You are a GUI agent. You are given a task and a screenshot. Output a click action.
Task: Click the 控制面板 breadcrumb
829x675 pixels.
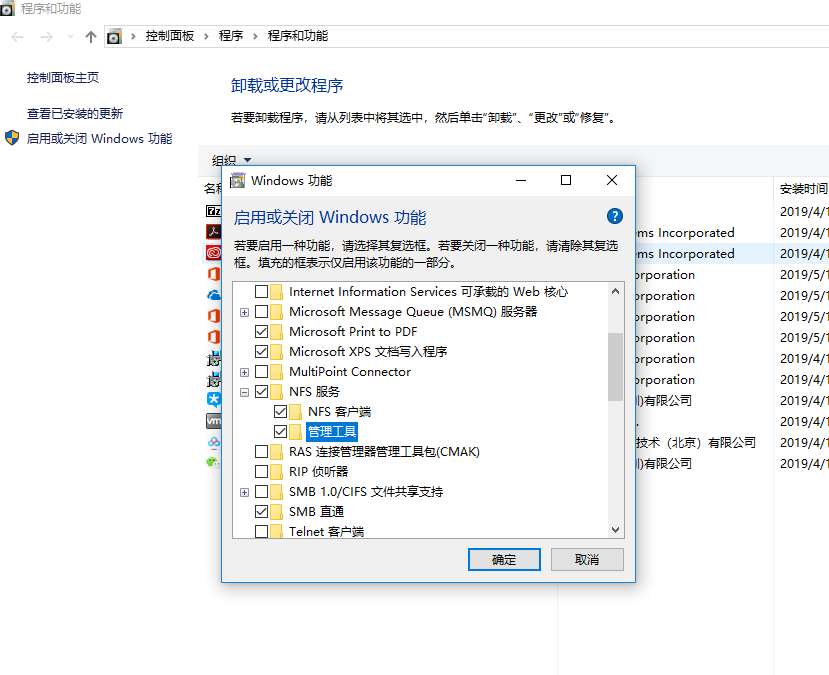click(x=170, y=36)
